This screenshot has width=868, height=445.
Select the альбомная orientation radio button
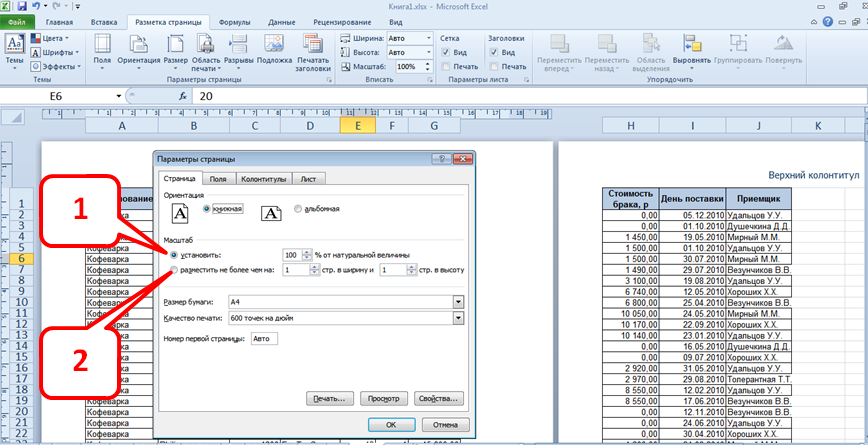click(x=298, y=209)
